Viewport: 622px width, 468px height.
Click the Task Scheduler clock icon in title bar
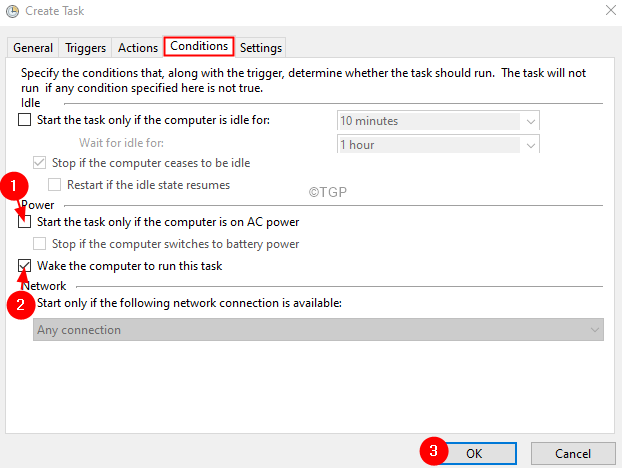(x=11, y=12)
